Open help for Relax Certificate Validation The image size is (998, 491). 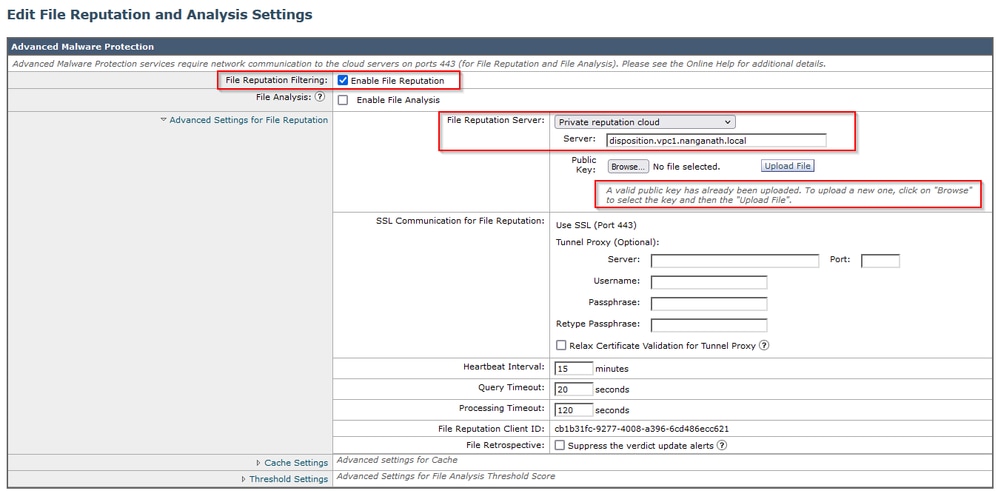[764, 346]
